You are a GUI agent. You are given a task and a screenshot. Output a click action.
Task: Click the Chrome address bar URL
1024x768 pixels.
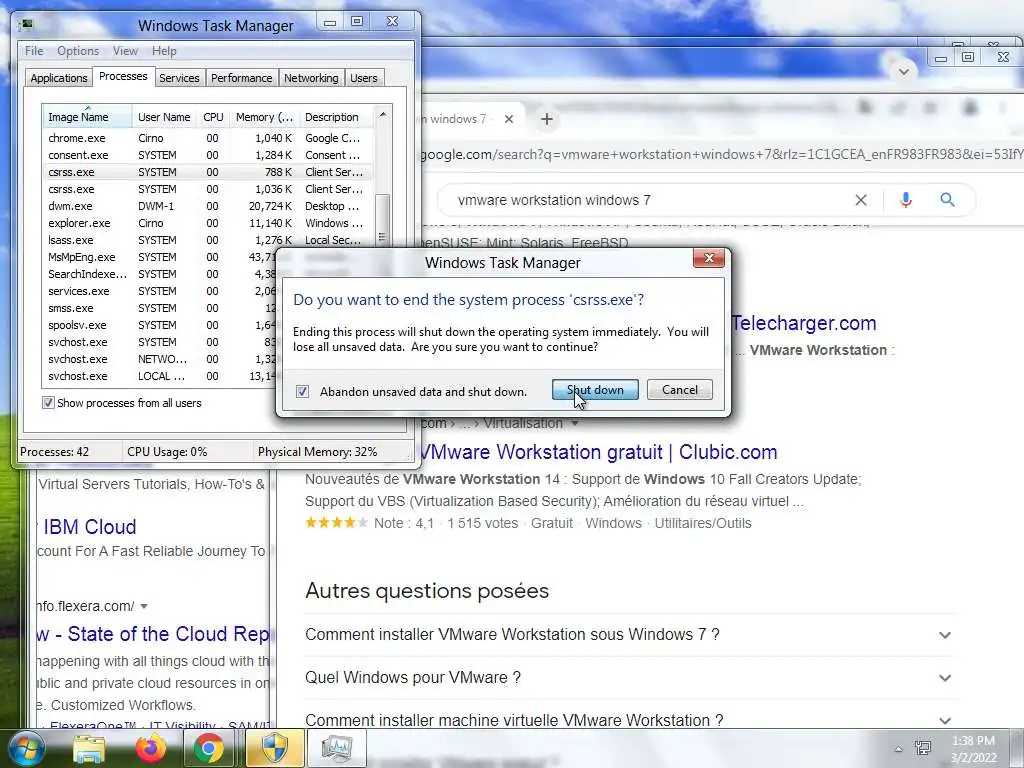(722, 155)
